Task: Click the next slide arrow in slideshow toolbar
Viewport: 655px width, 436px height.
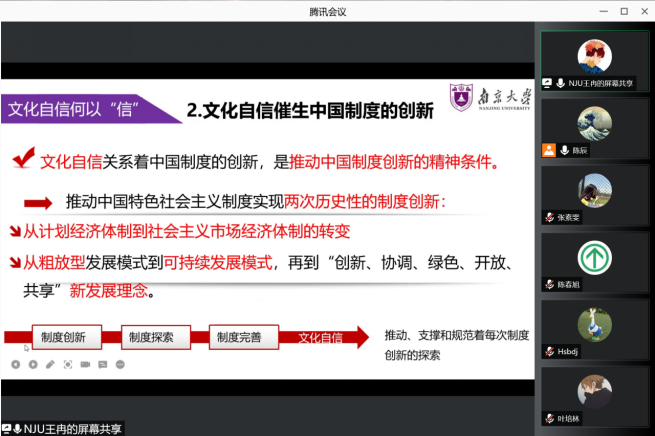Action: click(33, 364)
